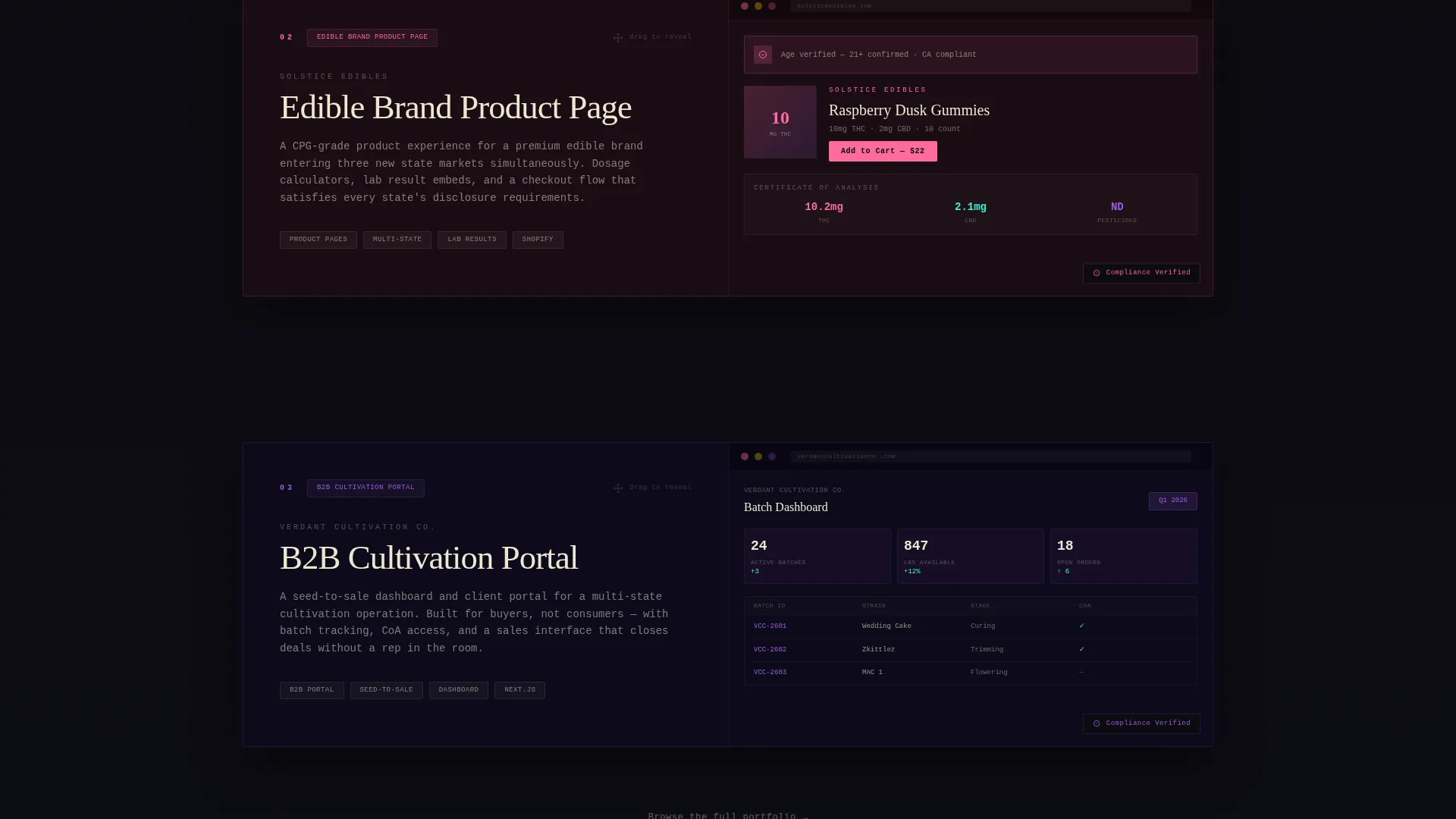1456x819 pixels.
Task: Open the Browse the full portfolio link
Action: tap(728, 816)
